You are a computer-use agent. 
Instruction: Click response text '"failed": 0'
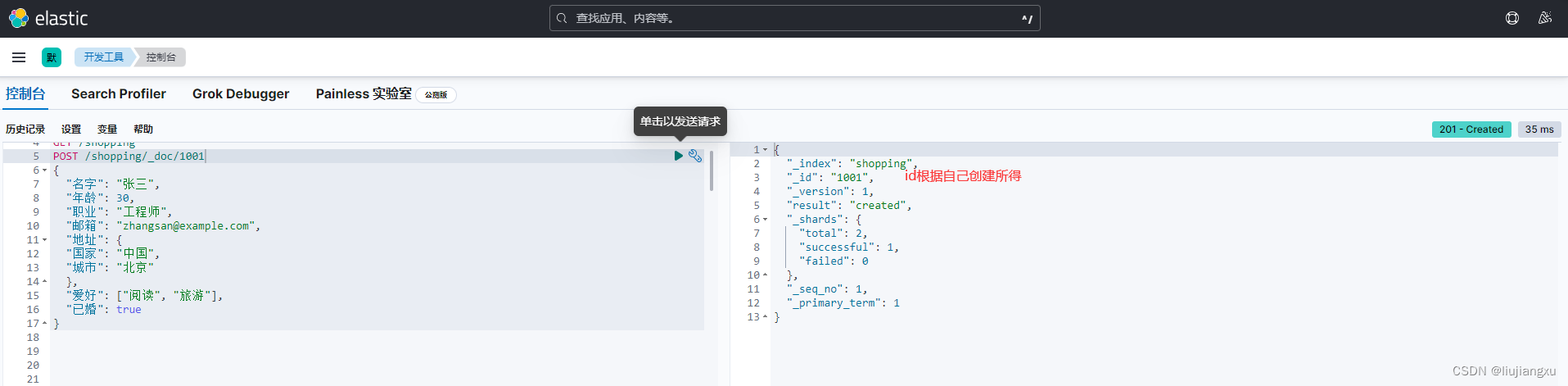(834, 261)
